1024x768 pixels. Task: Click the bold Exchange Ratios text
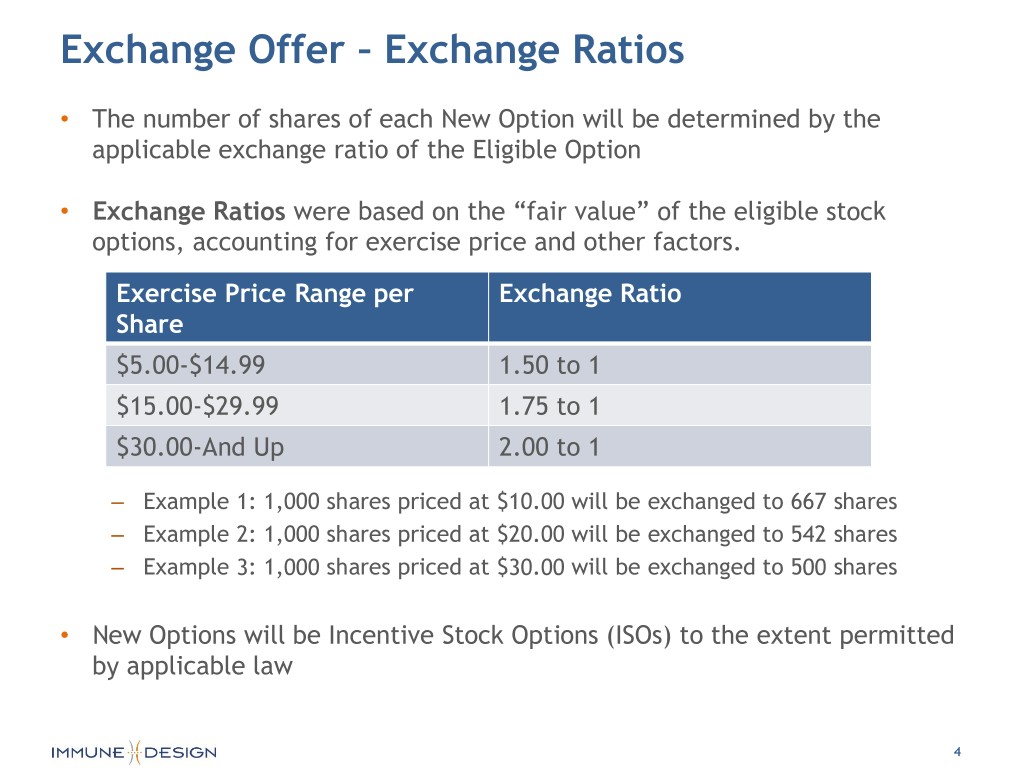click(x=189, y=212)
